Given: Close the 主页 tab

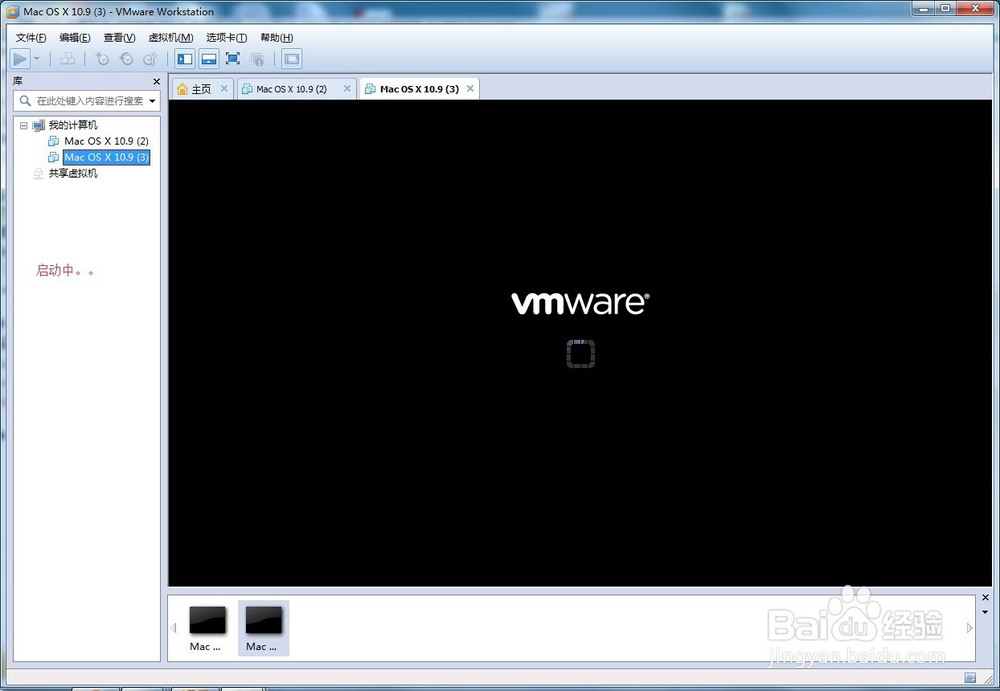Looking at the screenshot, I should coord(224,89).
